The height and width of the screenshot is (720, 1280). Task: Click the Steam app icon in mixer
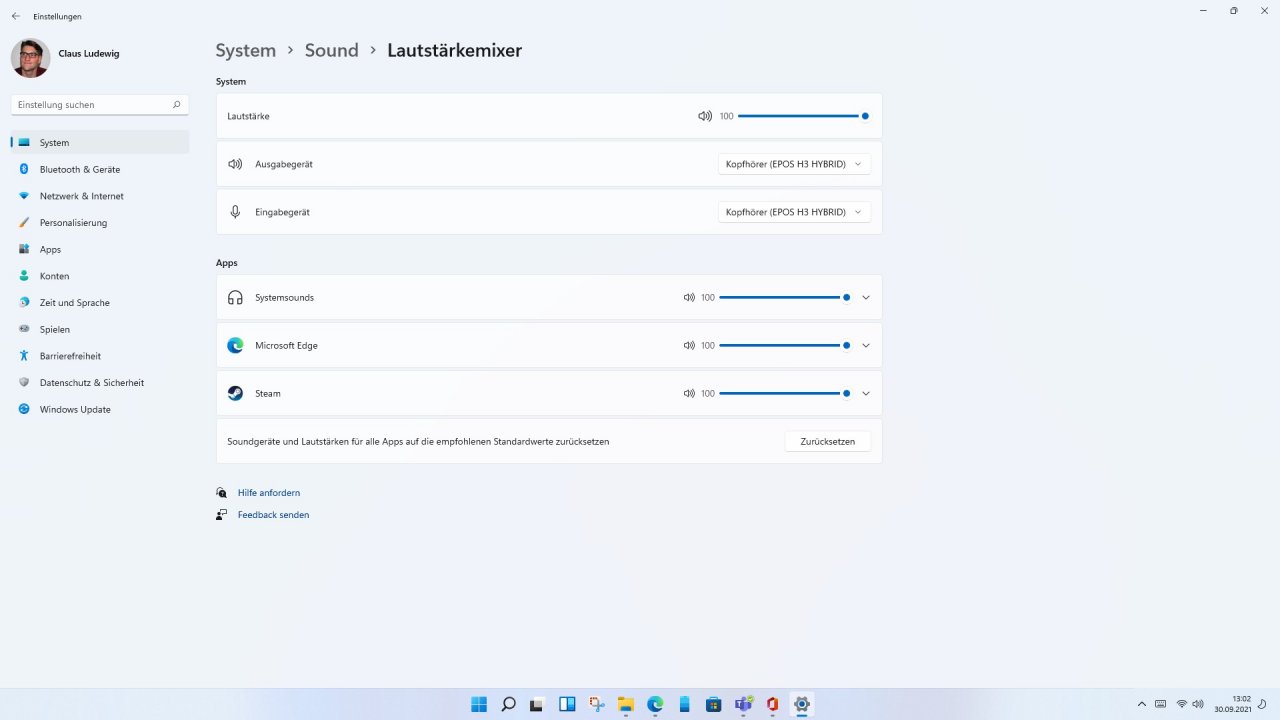point(235,394)
